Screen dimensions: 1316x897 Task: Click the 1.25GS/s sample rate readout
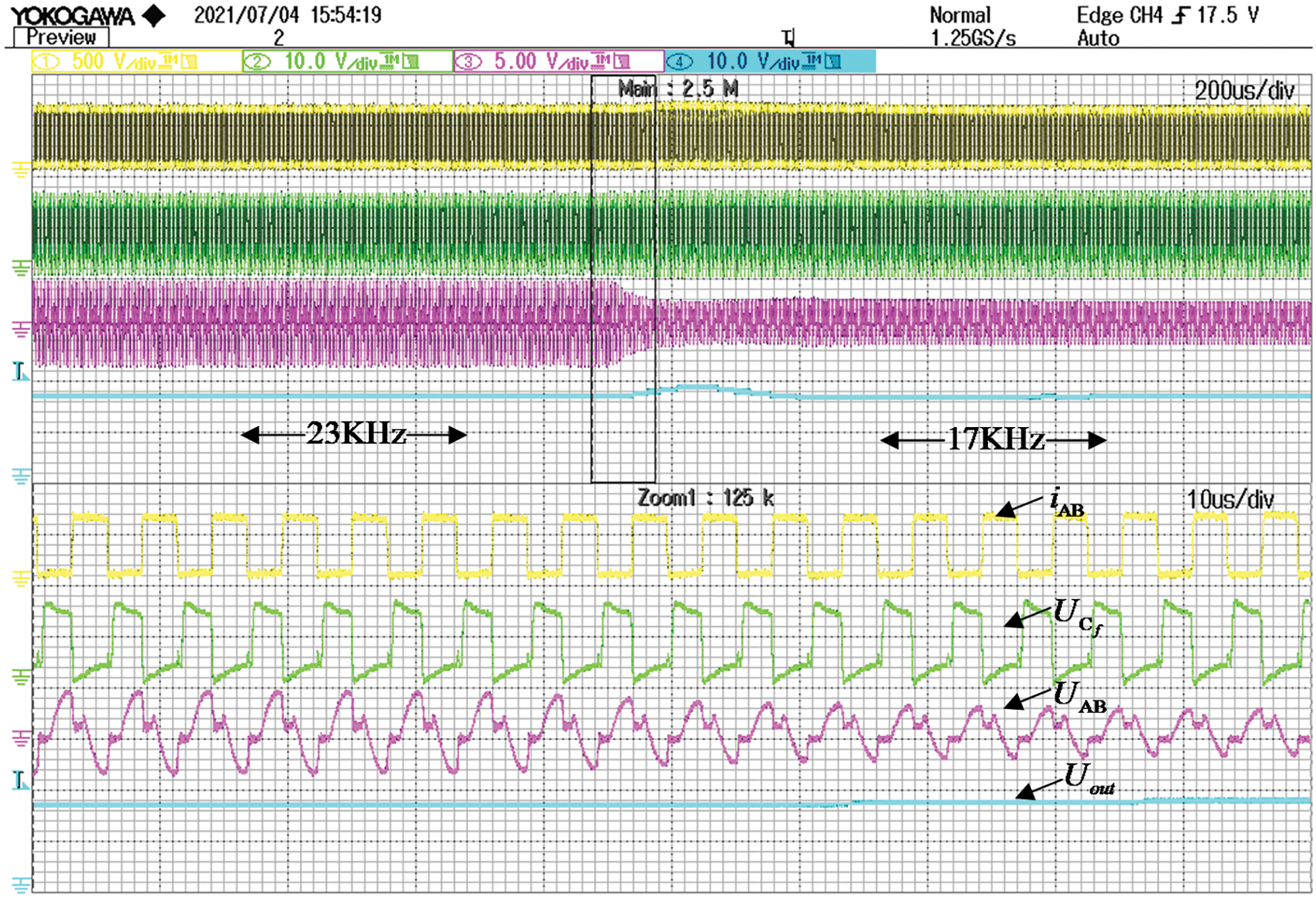[972, 39]
